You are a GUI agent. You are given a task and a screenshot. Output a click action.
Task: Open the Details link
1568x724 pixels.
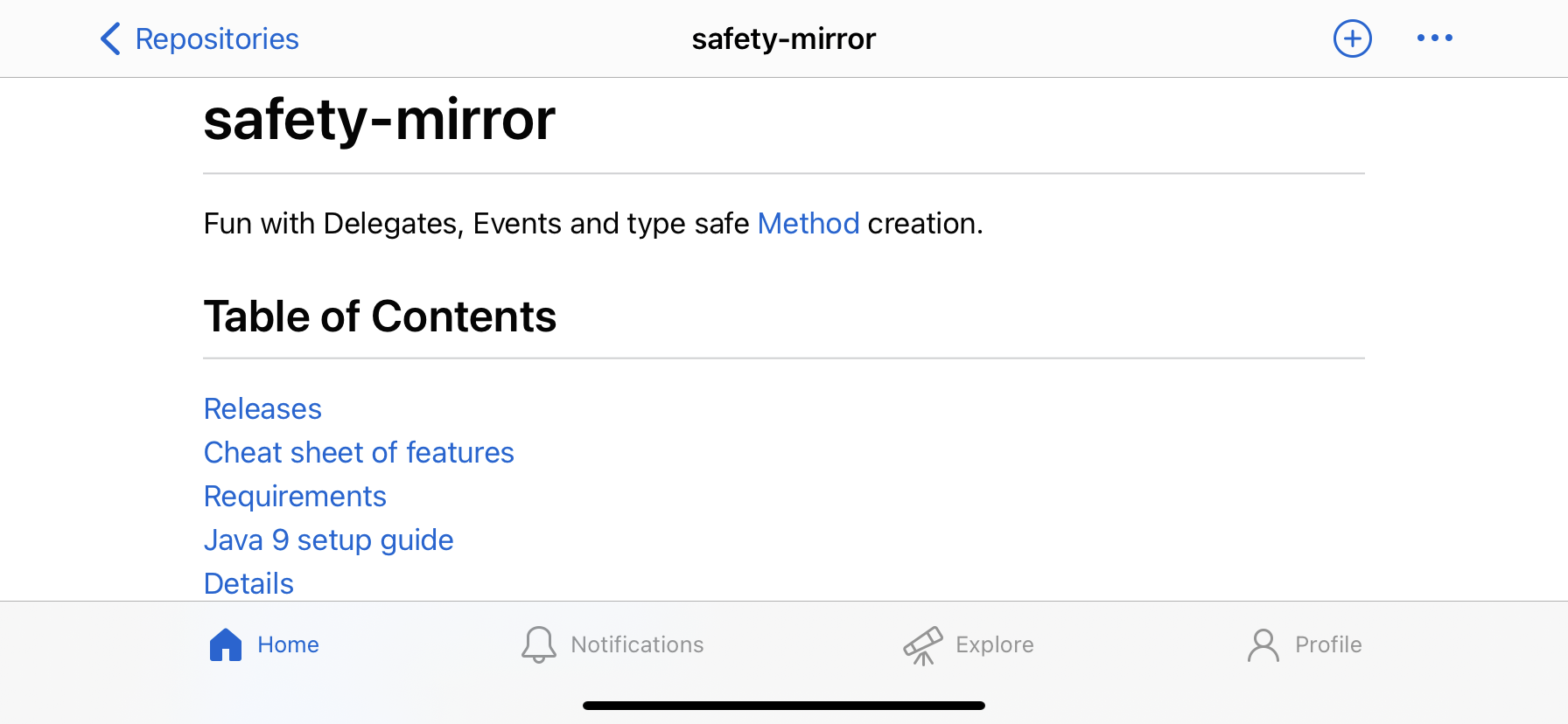coord(248,582)
